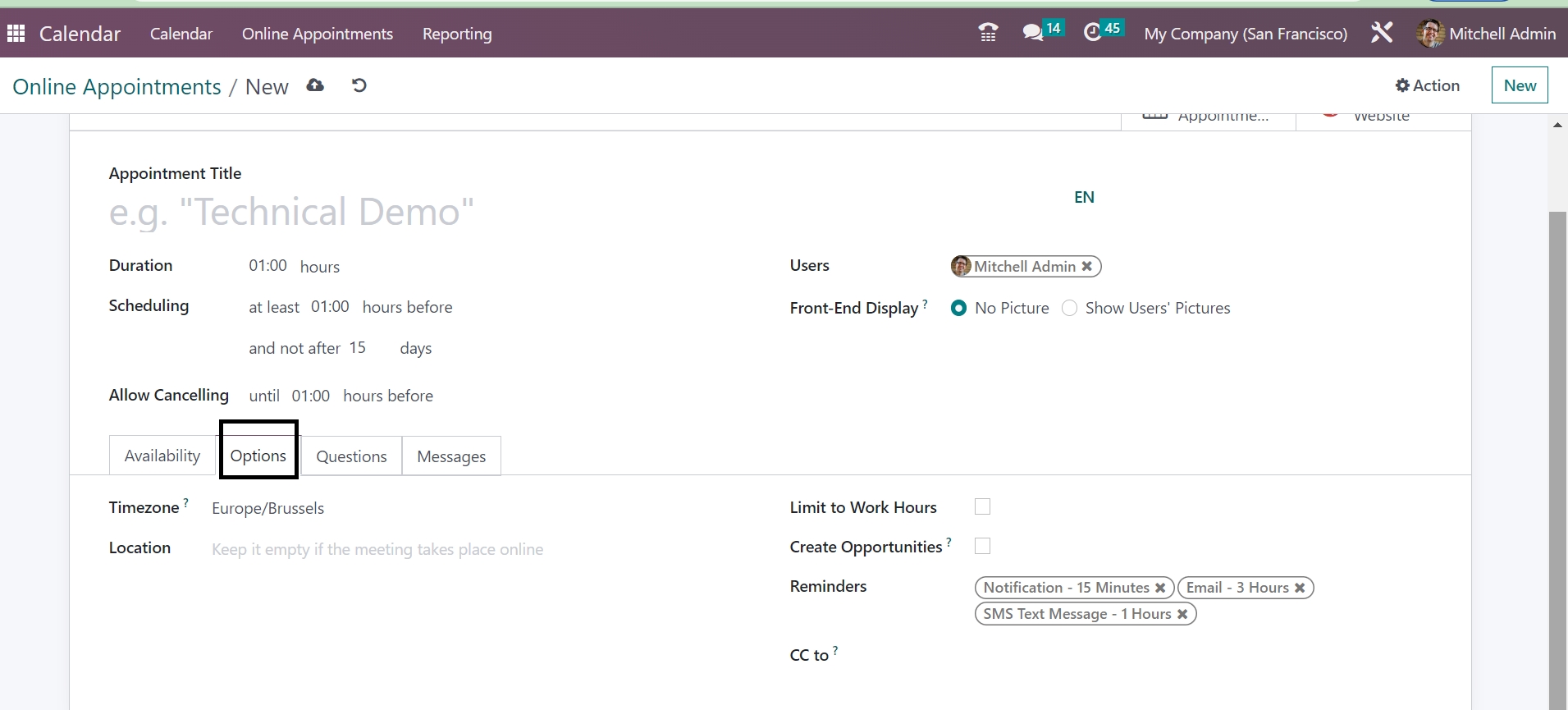Enable Limit to Work Hours checkbox
The width and height of the screenshot is (1568, 710).
982,507
